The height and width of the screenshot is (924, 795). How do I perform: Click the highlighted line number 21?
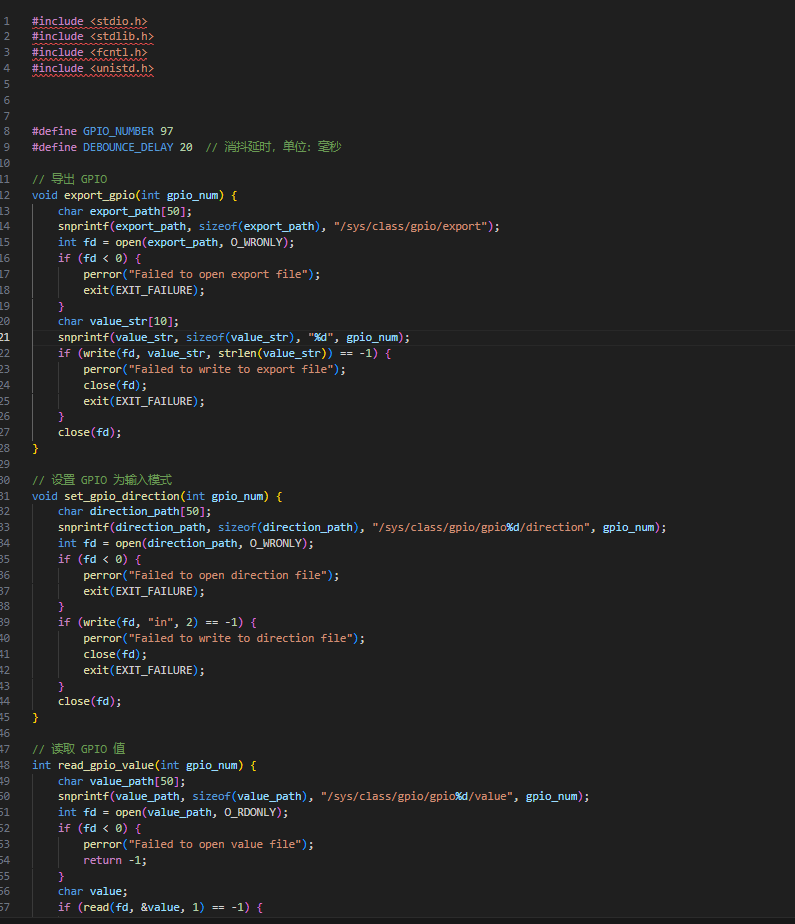[6, 338]
